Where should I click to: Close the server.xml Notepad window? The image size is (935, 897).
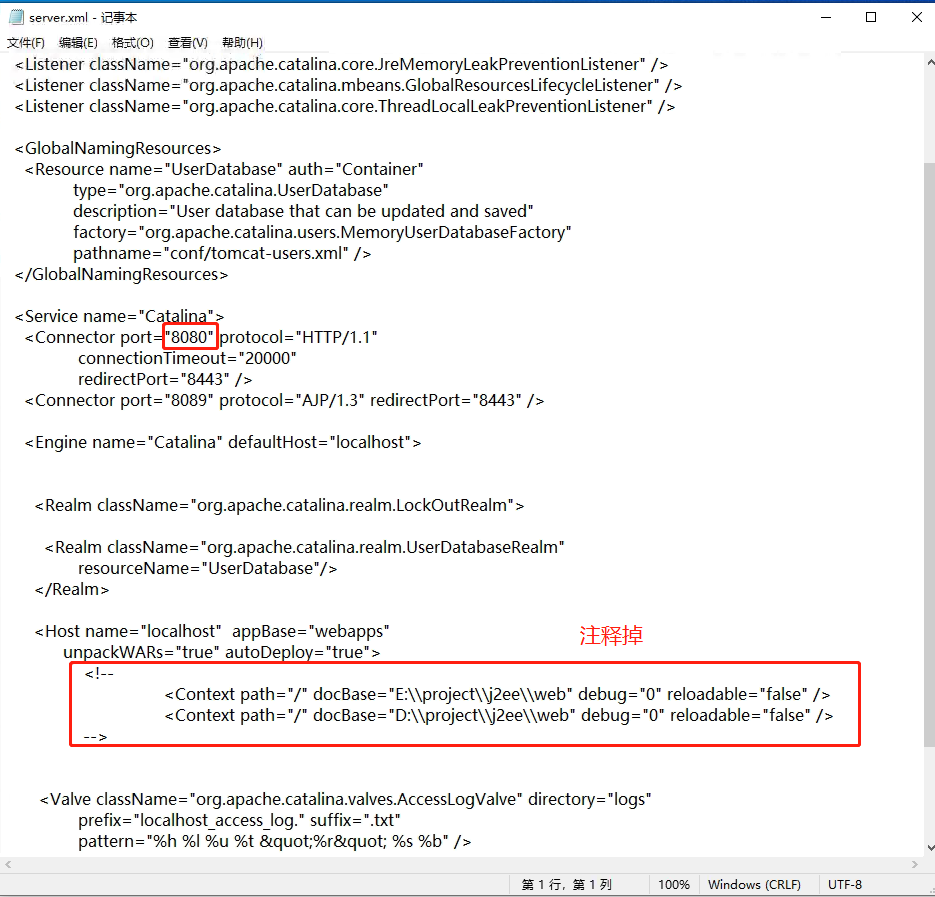pos(917,17)
